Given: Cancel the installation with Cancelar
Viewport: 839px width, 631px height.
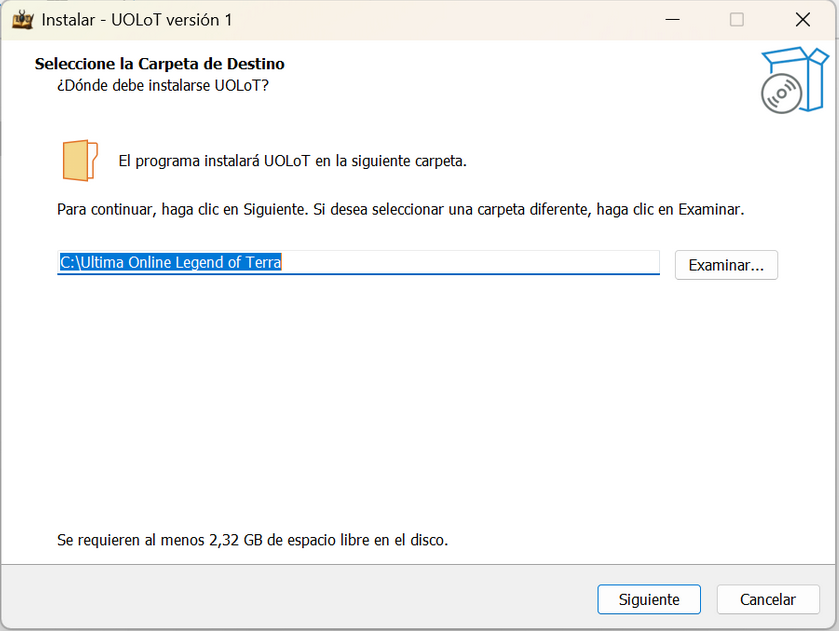Looking at the screenshot, I should pyautogui.click(x=768, y=600).
